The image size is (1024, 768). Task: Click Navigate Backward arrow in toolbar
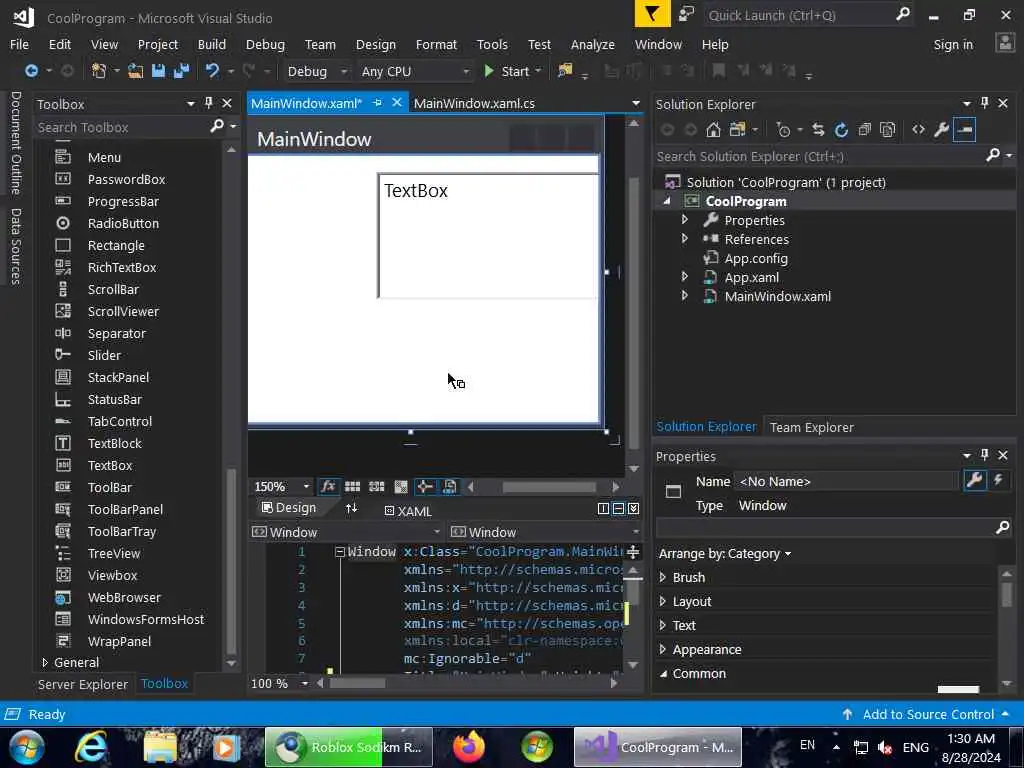coord(31,71)
